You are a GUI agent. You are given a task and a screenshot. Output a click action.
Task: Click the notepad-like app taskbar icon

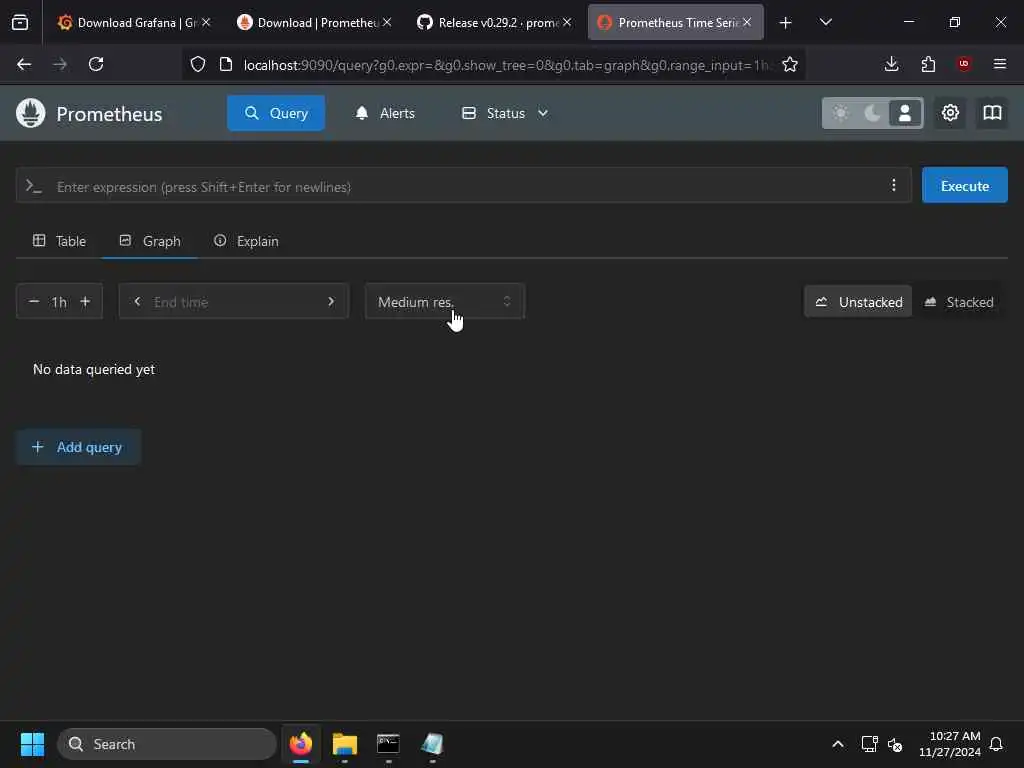[432, 744]
